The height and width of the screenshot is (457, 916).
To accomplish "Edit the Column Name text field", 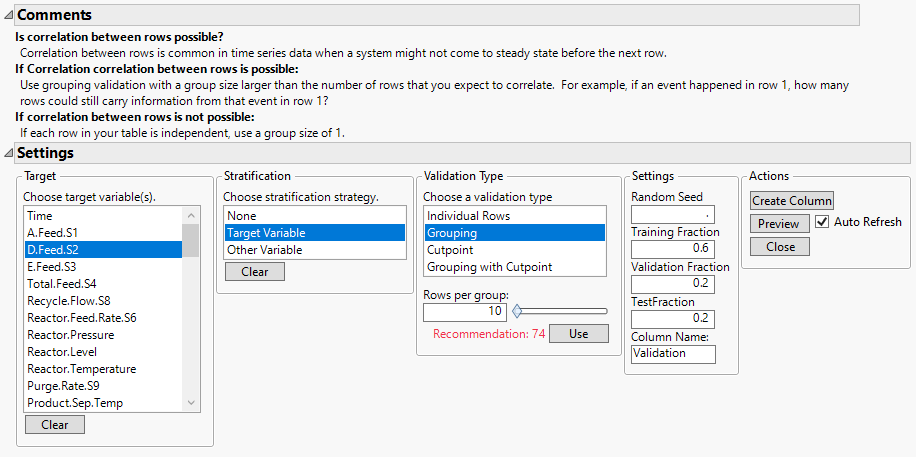I will click(673, 353).
